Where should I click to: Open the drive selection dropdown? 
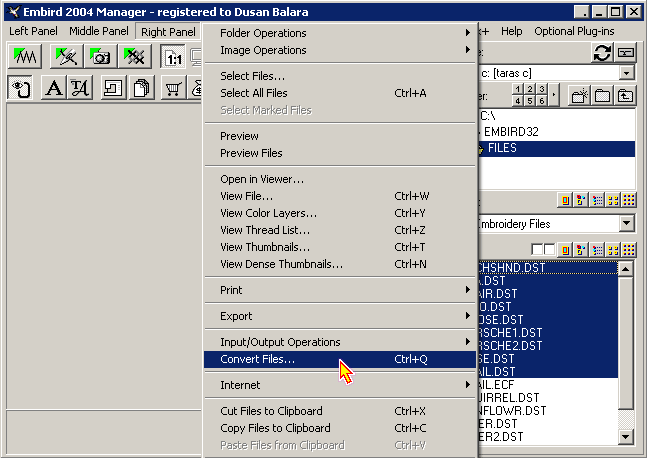coord(626,73)
